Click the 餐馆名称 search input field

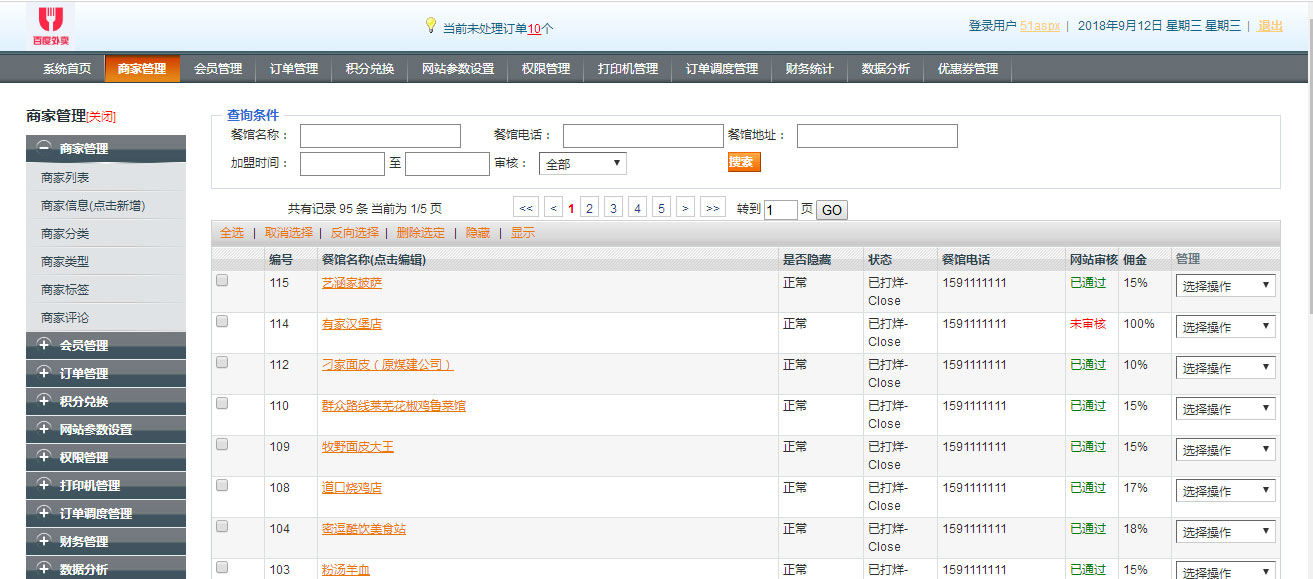[380, 136]
